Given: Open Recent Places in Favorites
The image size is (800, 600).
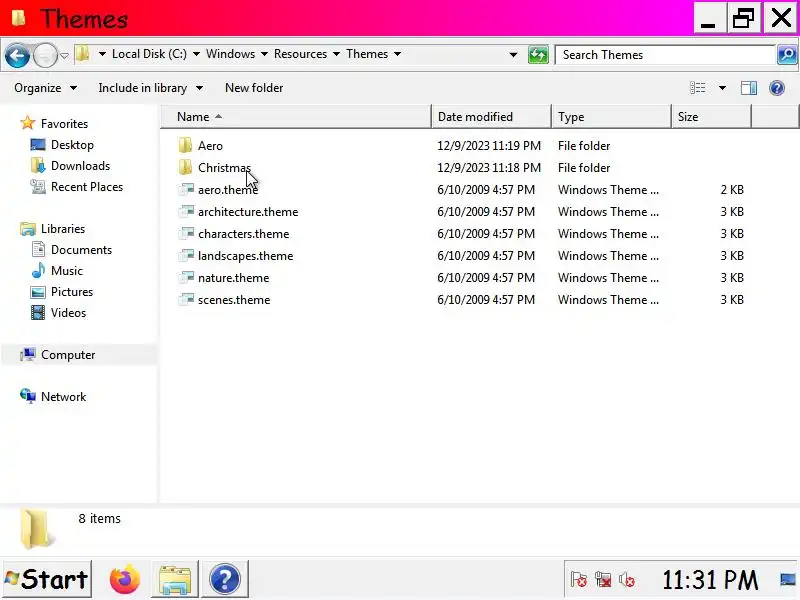Looking at the screenshot, I should 87,187.
